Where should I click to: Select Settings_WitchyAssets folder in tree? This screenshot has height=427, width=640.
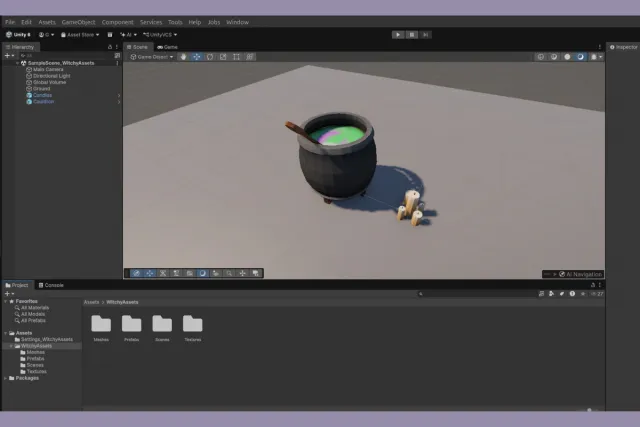coord(47,340)
